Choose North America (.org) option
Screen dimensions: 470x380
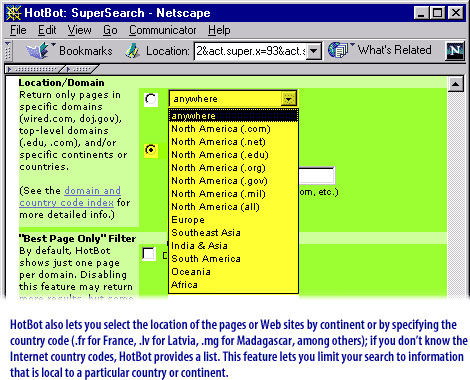point(233,168)
